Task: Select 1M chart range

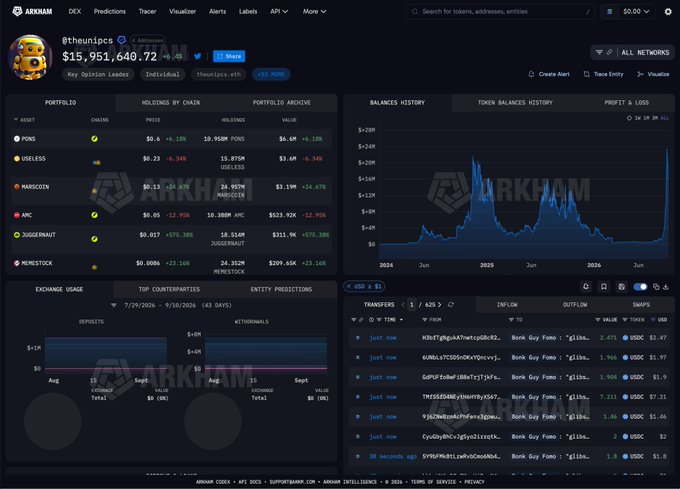Action: [647, 118]
